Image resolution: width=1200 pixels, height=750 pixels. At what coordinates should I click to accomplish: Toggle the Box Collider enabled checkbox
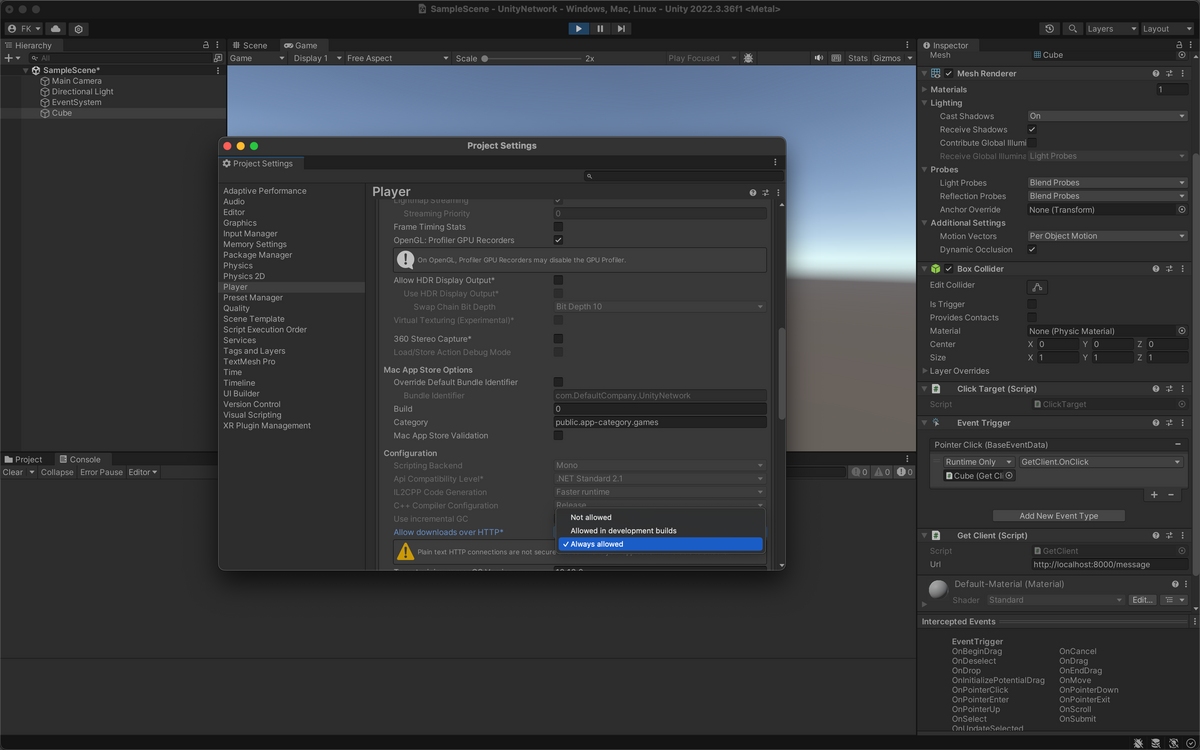[x=949, y=269]
